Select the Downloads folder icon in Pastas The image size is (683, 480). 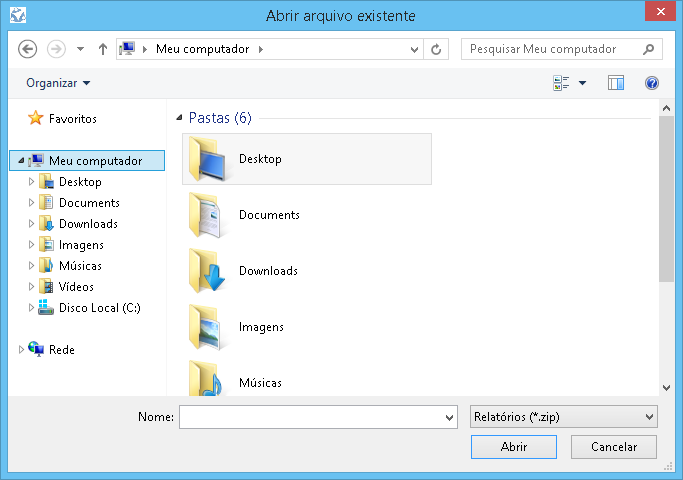206,271
